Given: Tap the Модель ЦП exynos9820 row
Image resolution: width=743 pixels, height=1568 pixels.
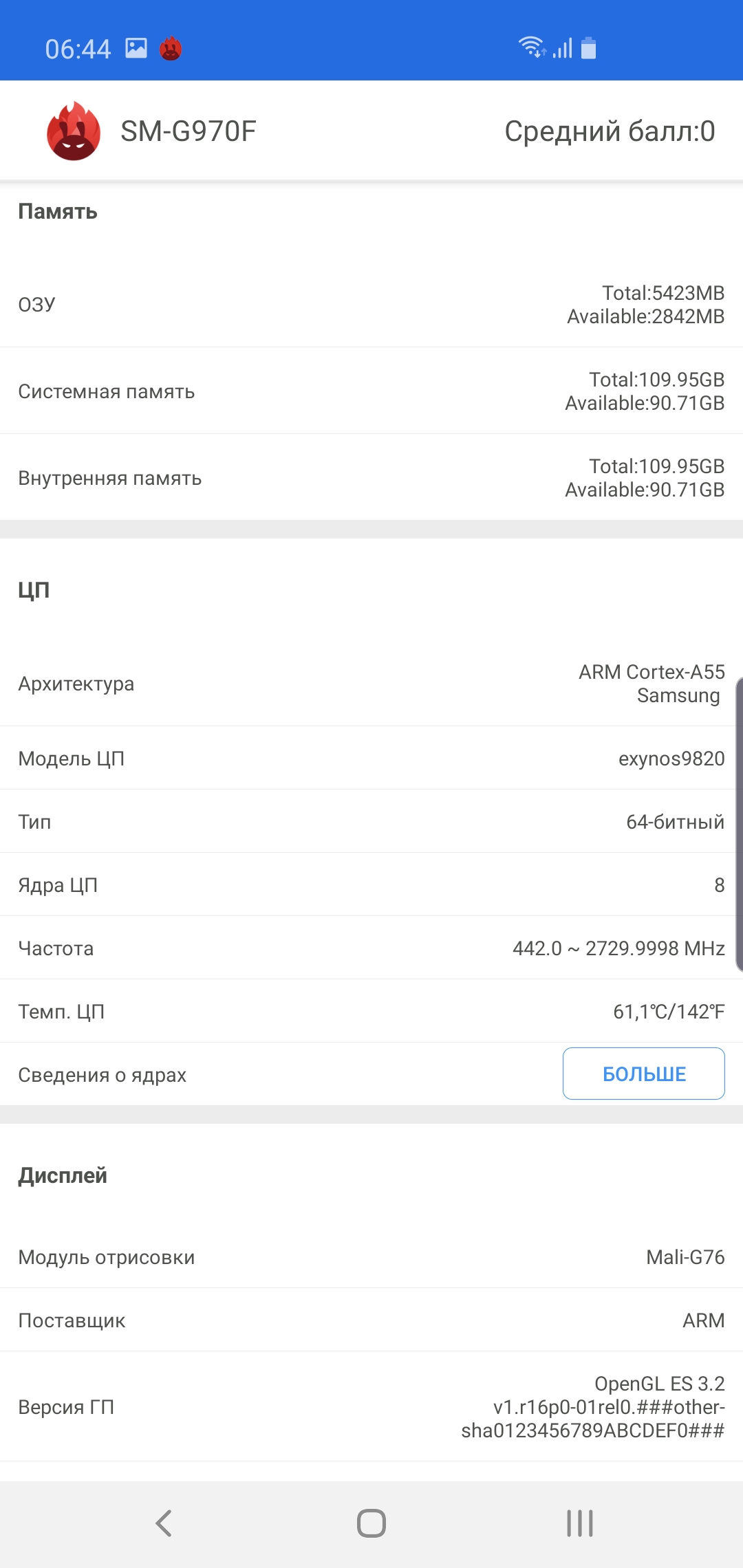Looking at the screenshot, I should [x=371, y=759].
